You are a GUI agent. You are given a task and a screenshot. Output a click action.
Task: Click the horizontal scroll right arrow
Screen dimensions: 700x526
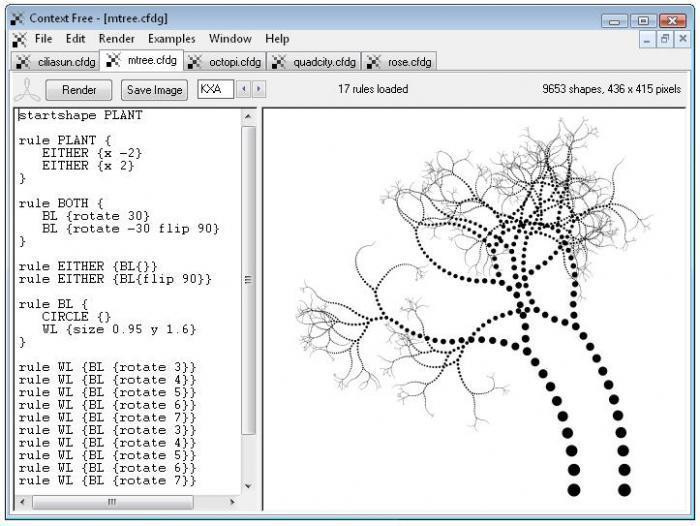tap(232, 502)
